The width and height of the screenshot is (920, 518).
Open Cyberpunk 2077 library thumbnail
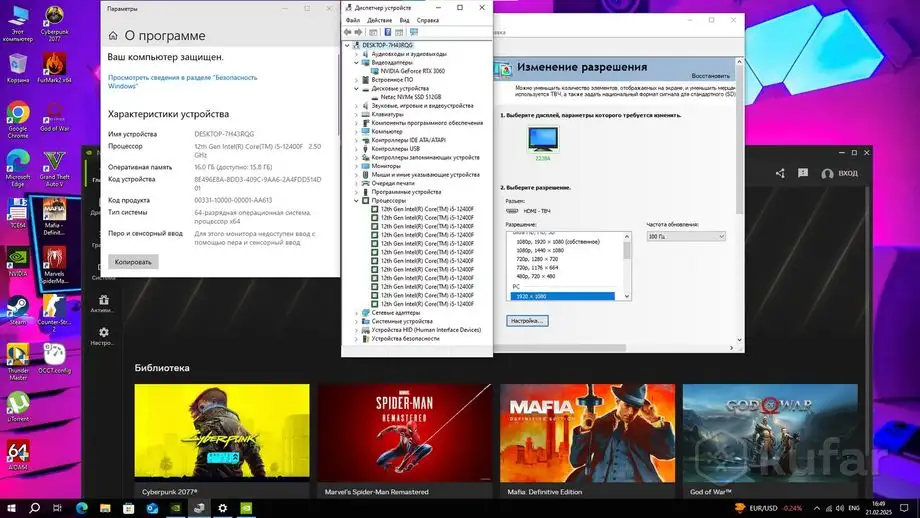point(222,432)
